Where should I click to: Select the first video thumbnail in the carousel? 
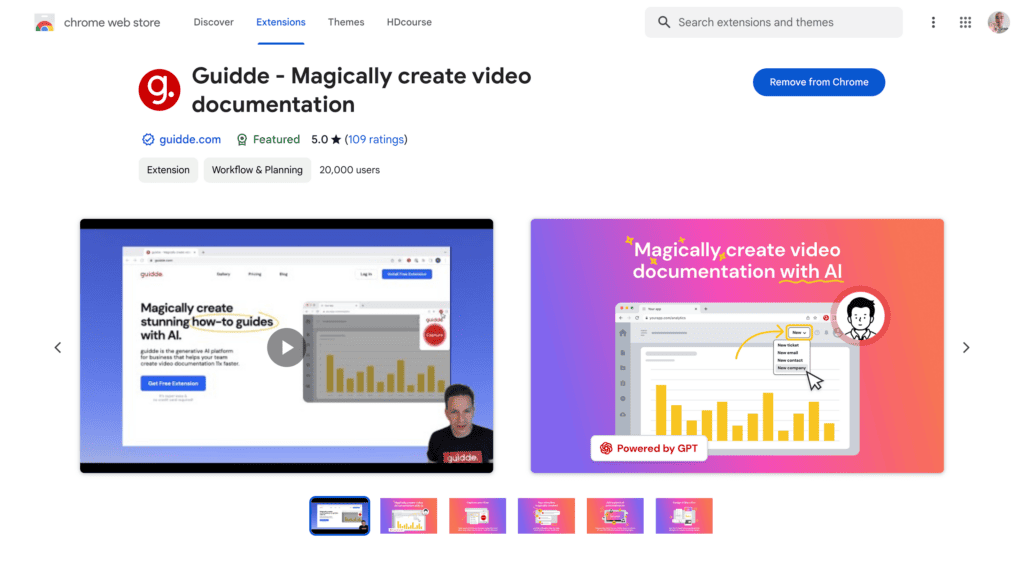tap(340, 516)
